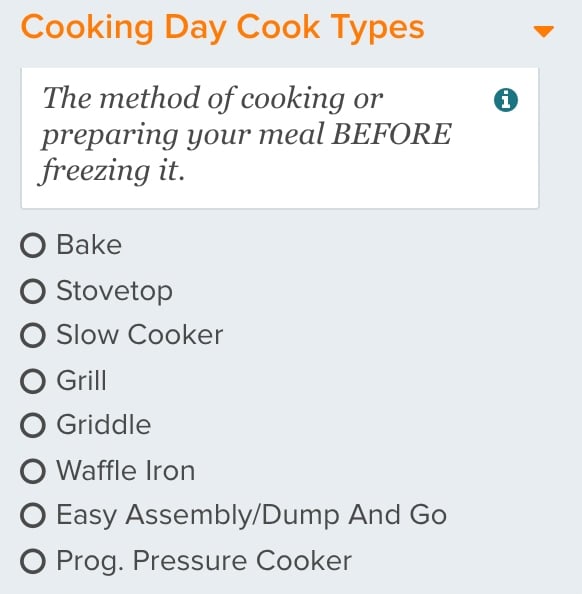Click the Cooking Day Cook Types heading
The image size is (582, 594).
click(223, 28)
